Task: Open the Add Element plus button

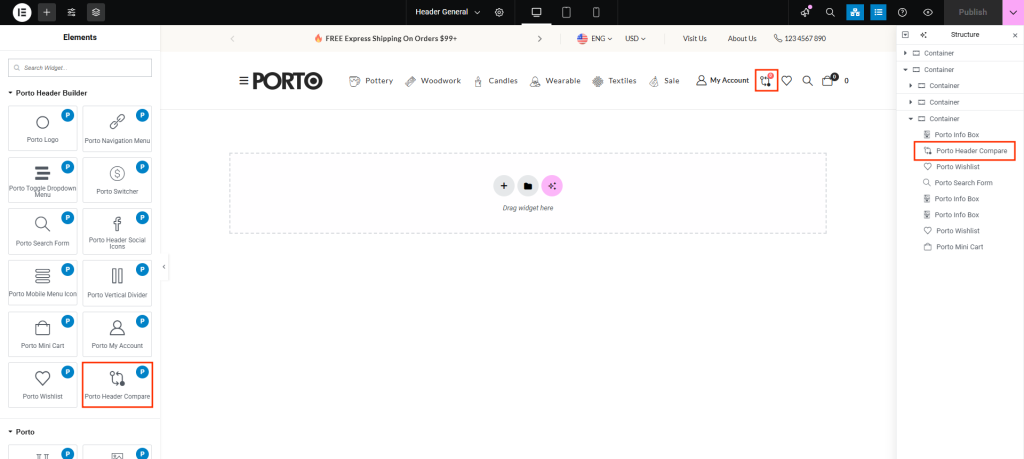Action: [x=47, y=12]
